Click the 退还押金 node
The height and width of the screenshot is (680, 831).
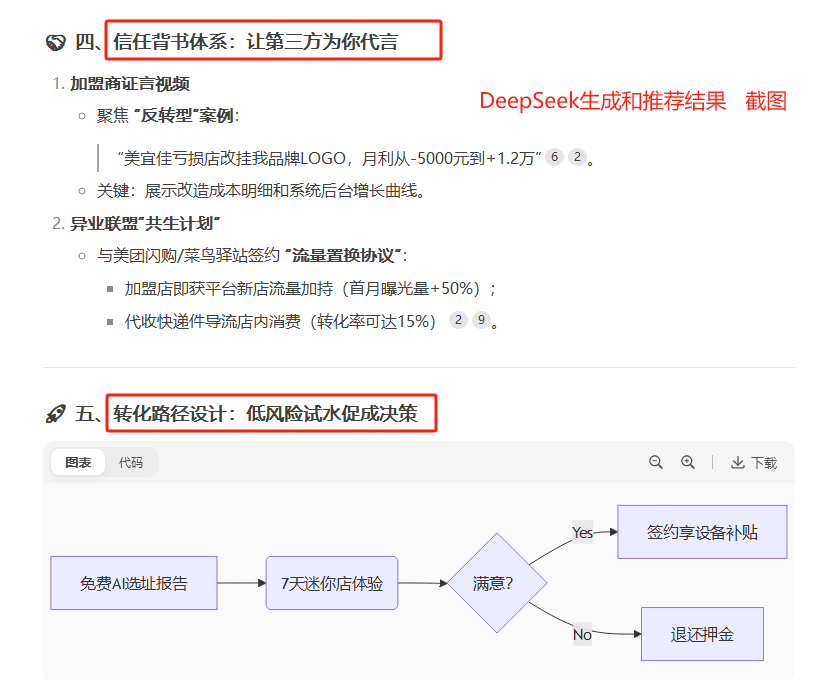(x=702, y=634)
